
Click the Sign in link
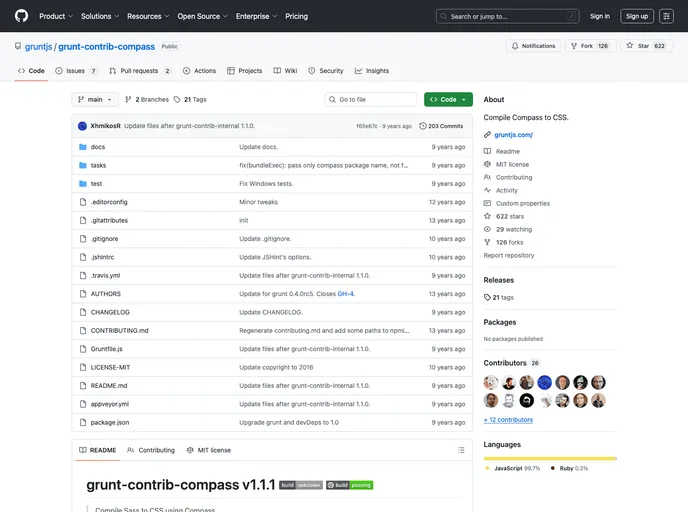point(600,16)
